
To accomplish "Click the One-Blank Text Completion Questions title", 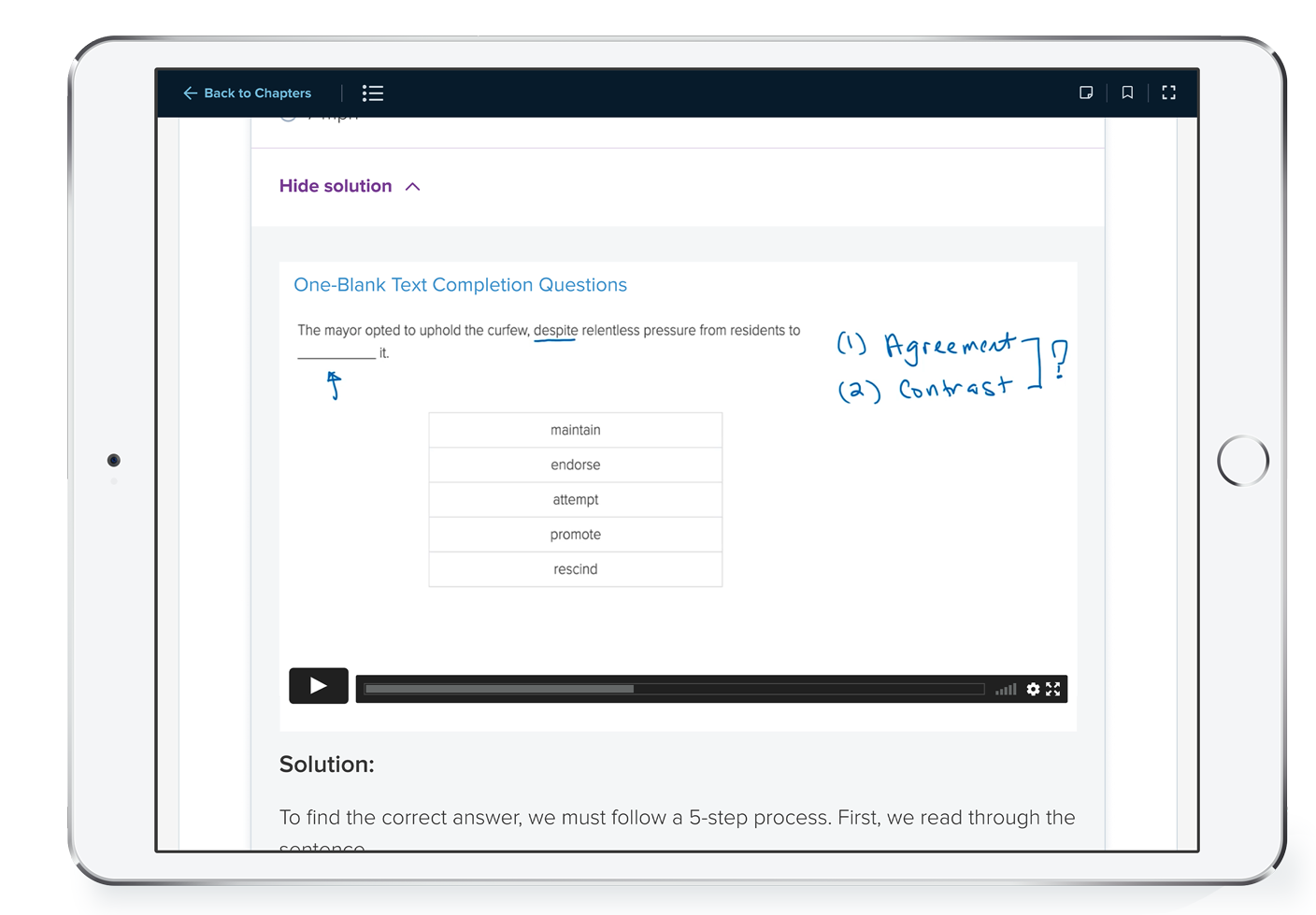I will [x=460, y=285].
